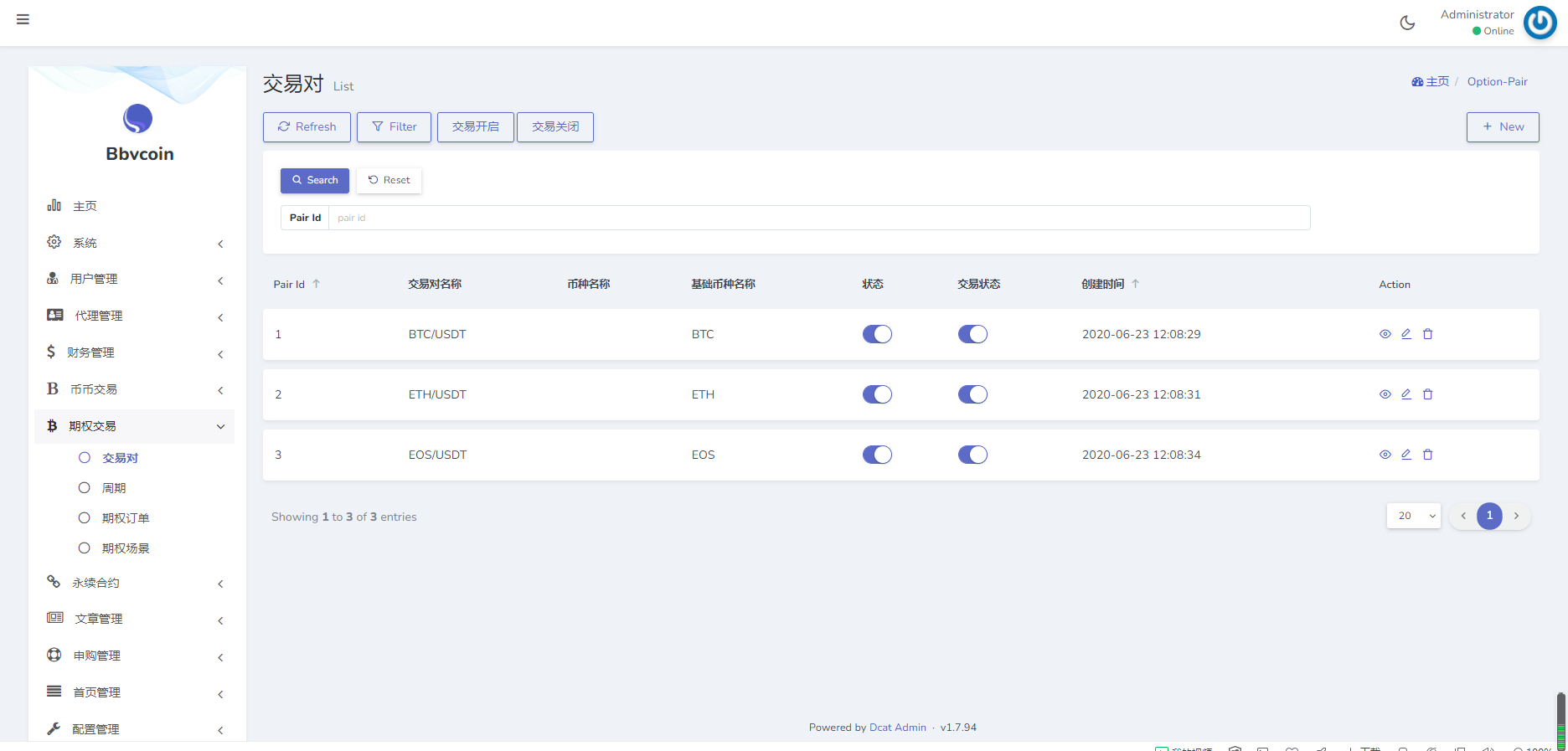The height and width of the screenshot is (751, 1568).
Task: Expand the 用户管理 menu chevron
Action: coord(220,280)
